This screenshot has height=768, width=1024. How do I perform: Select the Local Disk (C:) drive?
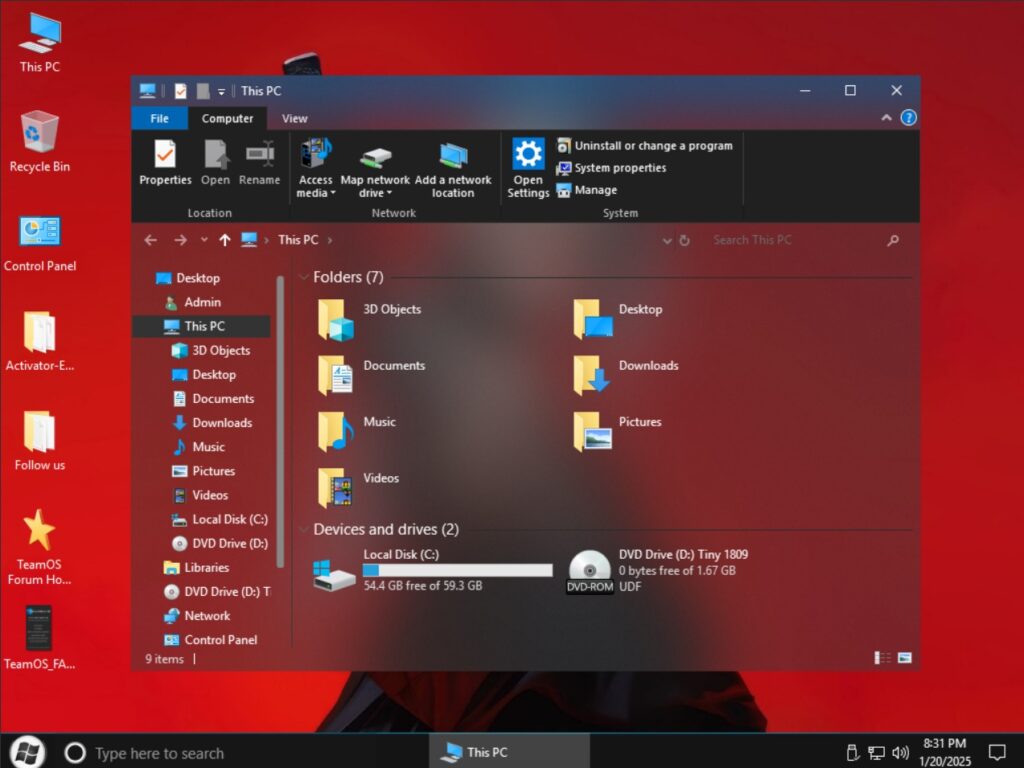430,570
